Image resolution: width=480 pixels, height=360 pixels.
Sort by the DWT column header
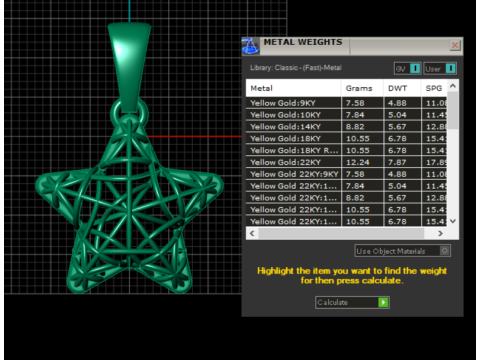click(402, 88)
